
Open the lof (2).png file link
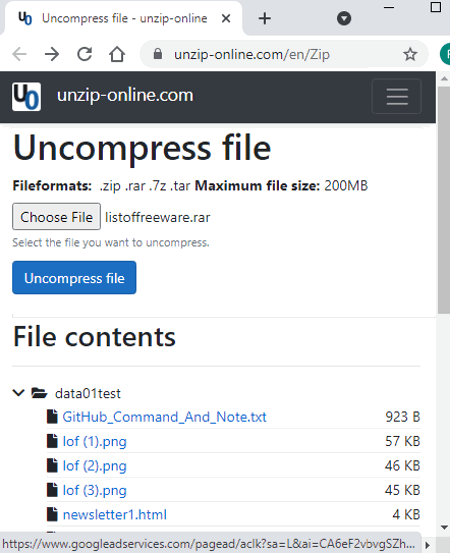95,466
